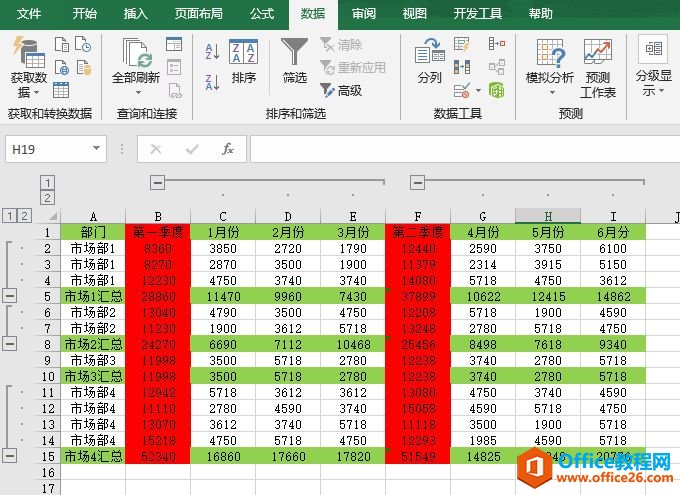
Task: Select the row 10 header
Action: coord(48,376)
